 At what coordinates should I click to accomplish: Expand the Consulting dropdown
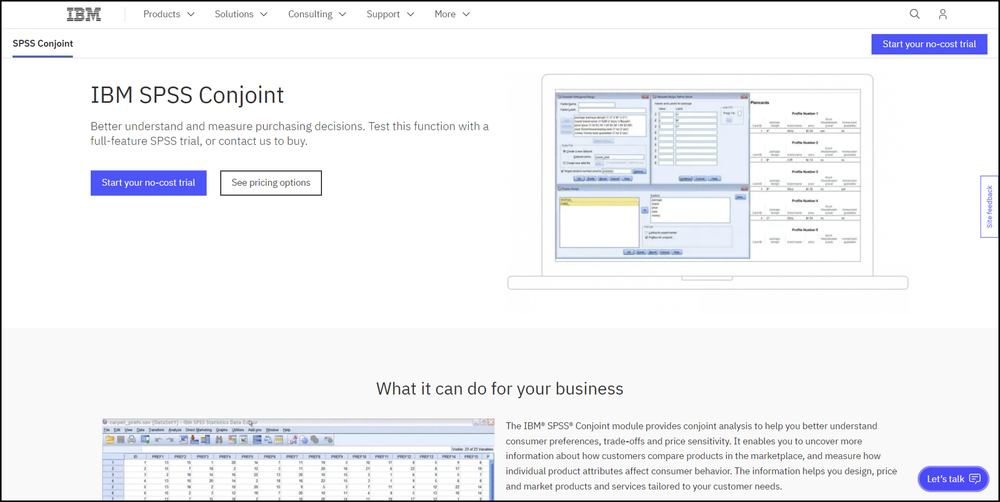pyautogui.click(x=317, y=14)
